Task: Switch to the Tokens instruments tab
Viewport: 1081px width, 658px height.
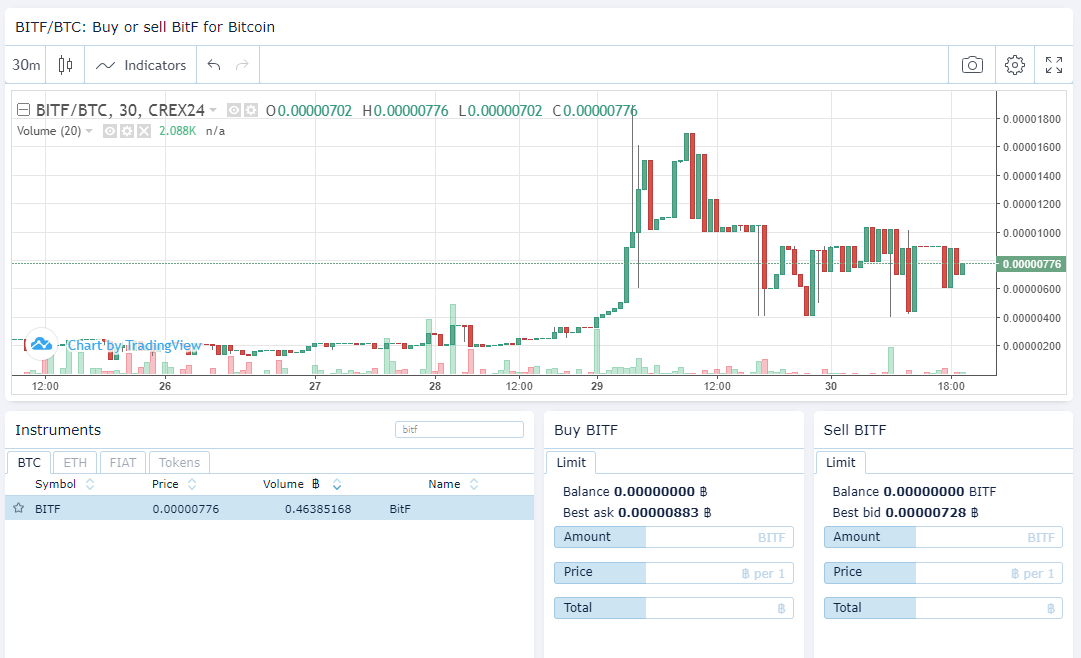Action: pyautogui.click(x=179, y=462)
